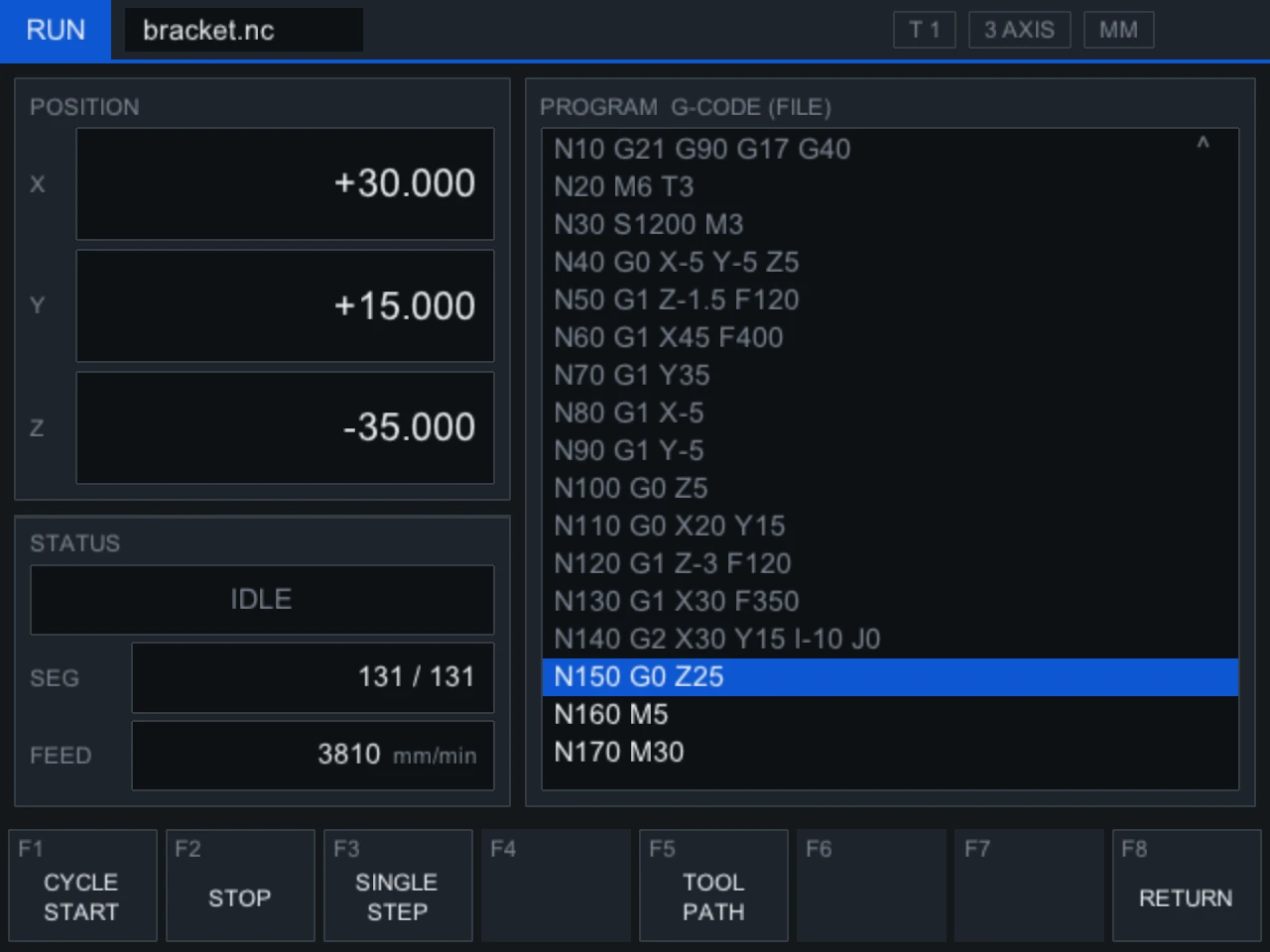Click the T 1 tool indicator
1270x952 pixels.
click(924, 30)
